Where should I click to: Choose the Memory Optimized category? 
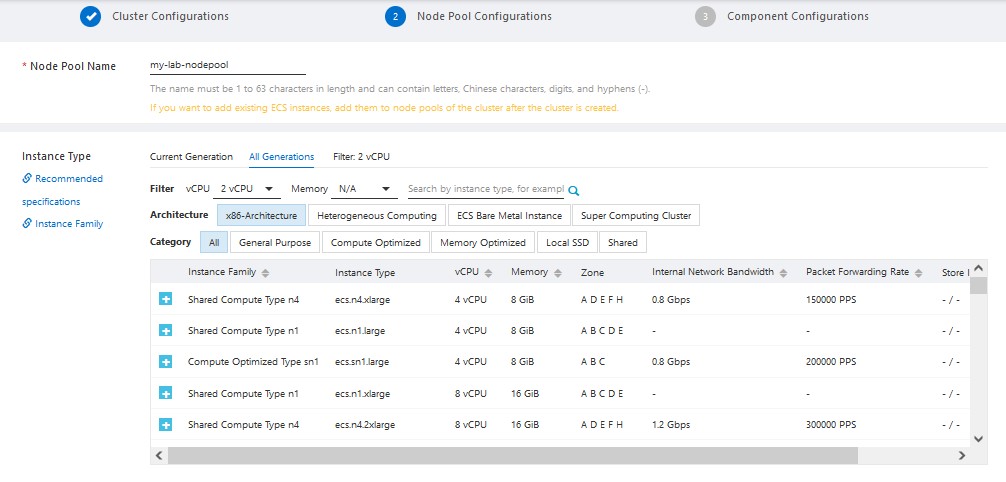483,242
